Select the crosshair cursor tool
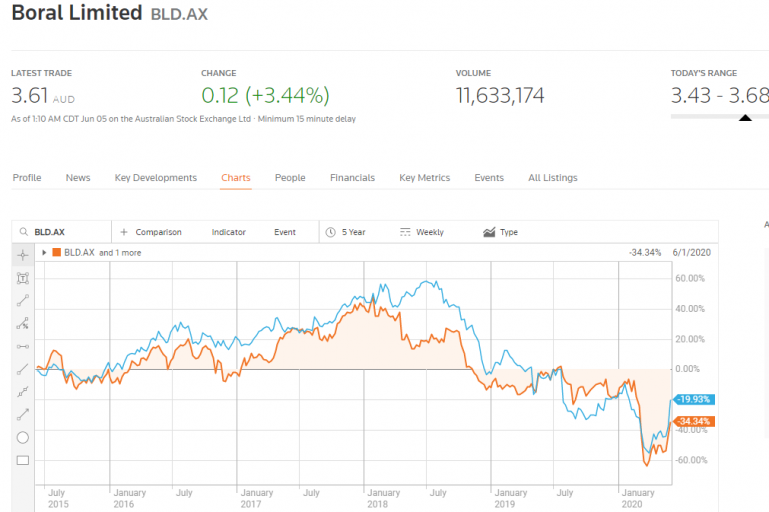Viewport: 769px width, 512px height. (23, 255)
